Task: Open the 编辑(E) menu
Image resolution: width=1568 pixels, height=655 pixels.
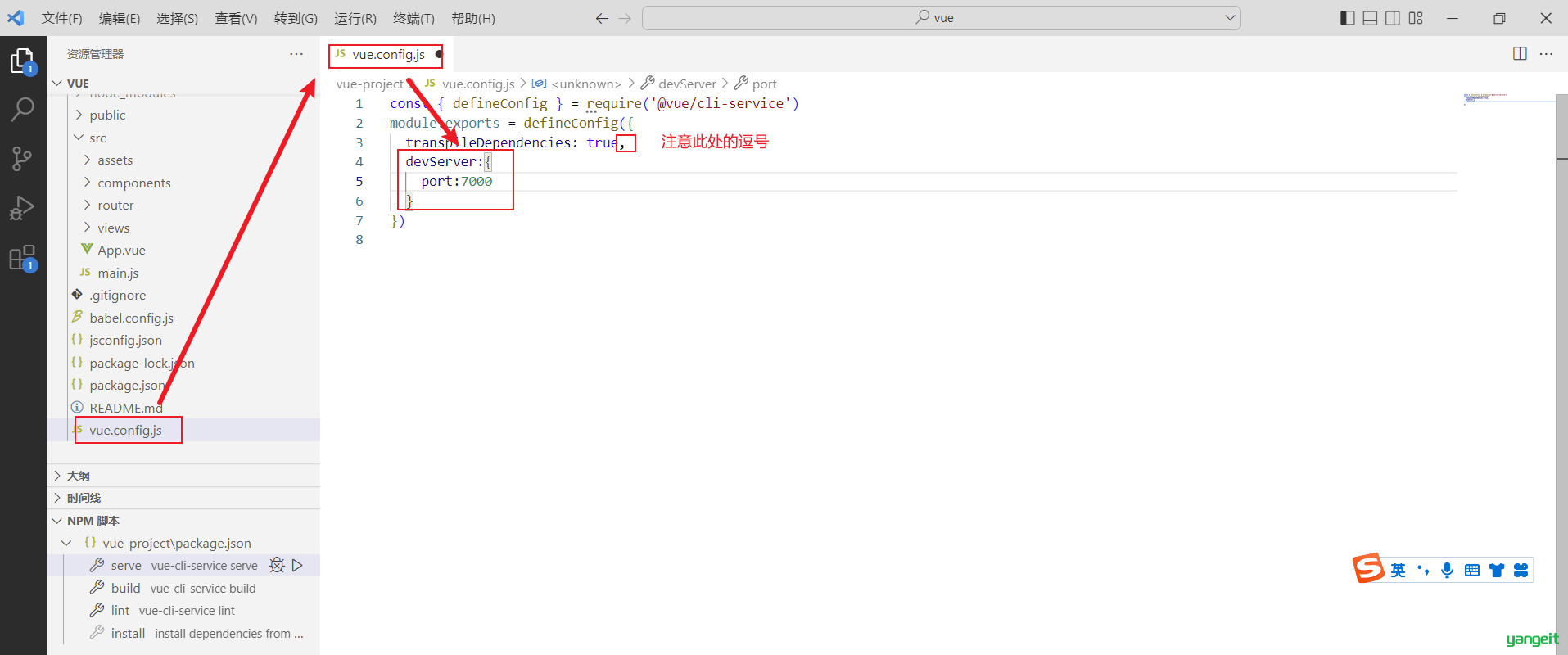Action: [x=120, y=18]
